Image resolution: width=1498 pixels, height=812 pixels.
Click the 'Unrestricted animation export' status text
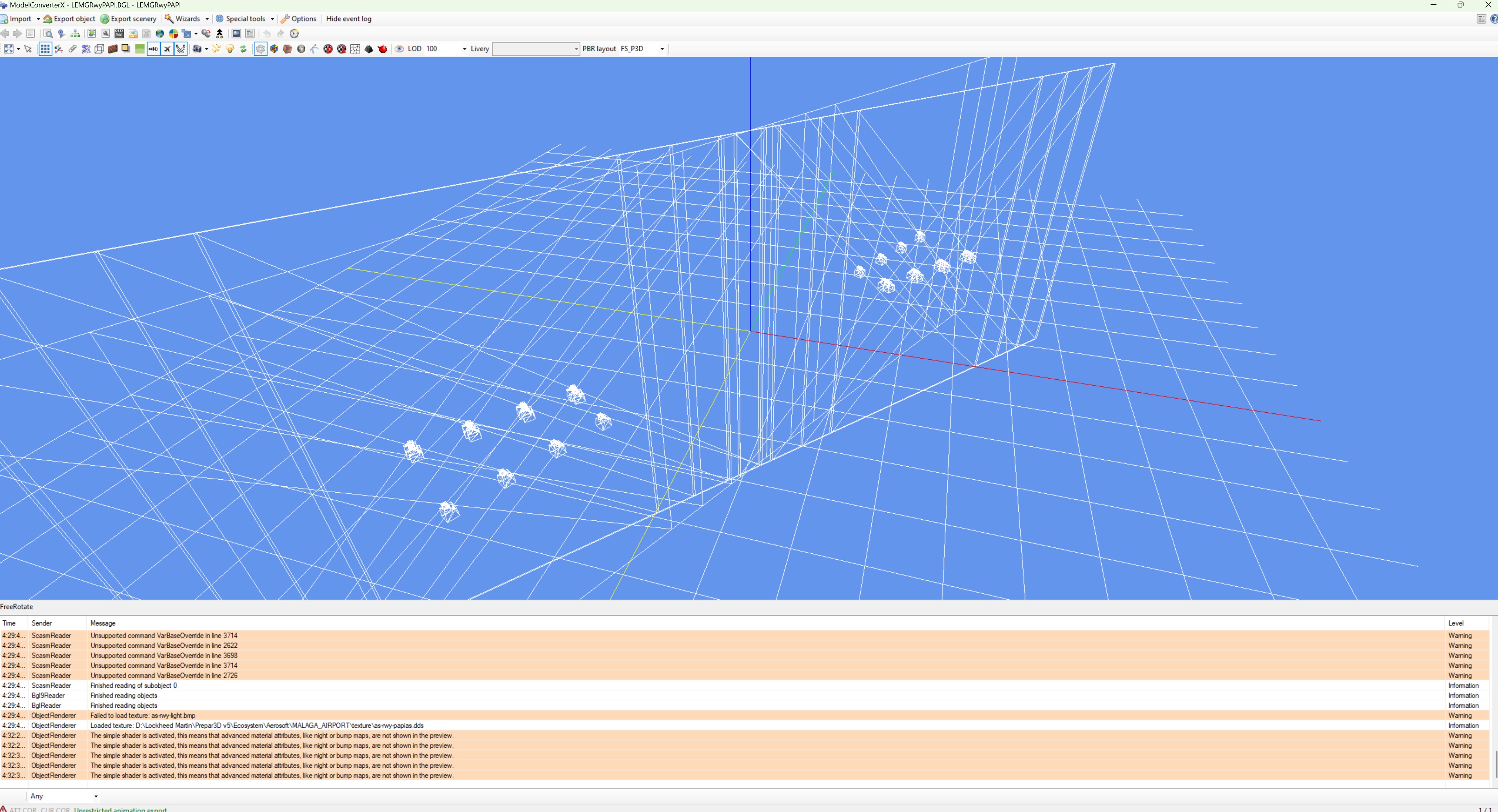coord(120,809)
